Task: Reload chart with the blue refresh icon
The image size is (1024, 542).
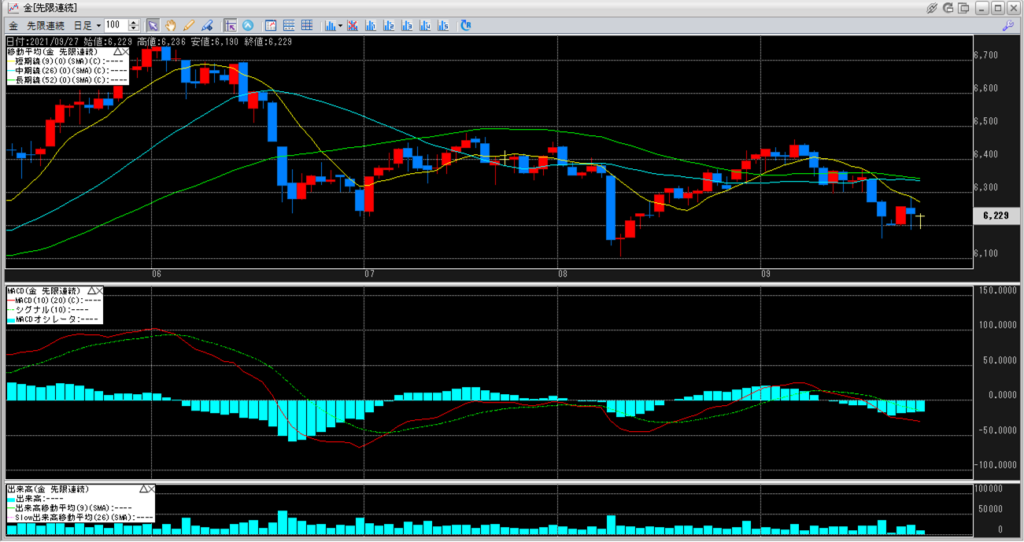Action: [x=466, y=25]
